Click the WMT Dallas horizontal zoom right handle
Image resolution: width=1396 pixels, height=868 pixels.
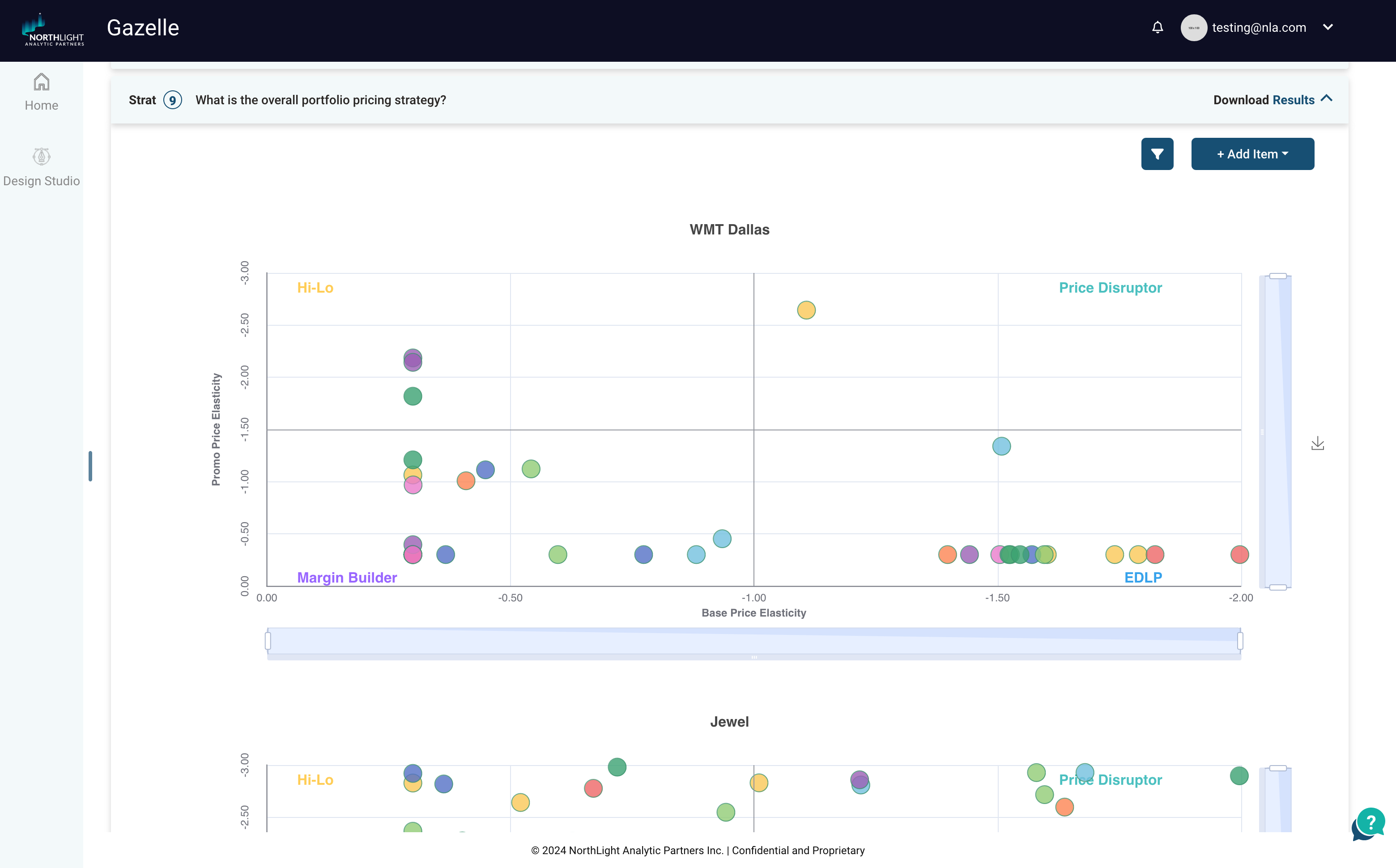click(x=1240, y=641)
